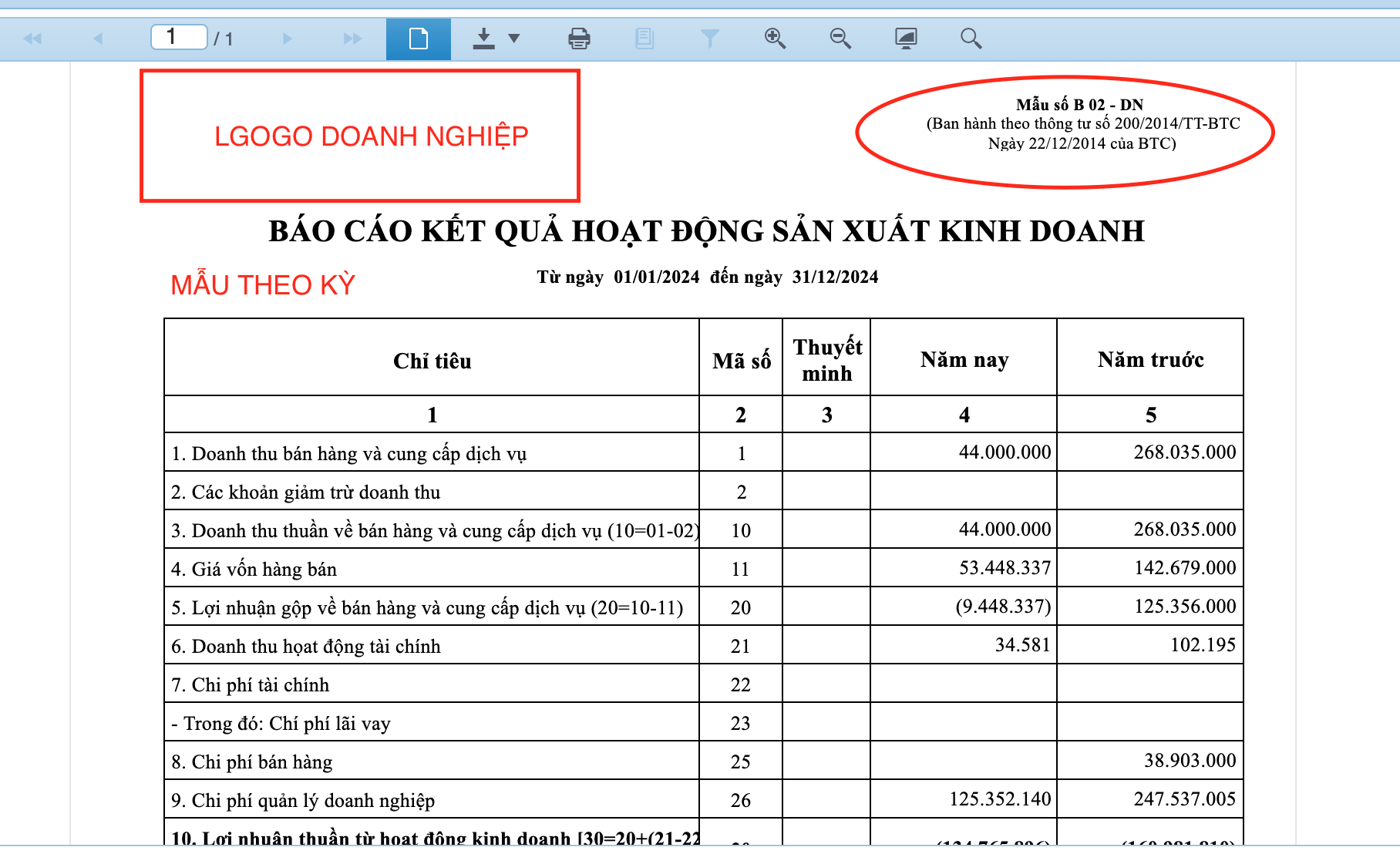This screenshot has height=854, width=1400.
Task: Zoom in on the report
Action: pos(775,39)
